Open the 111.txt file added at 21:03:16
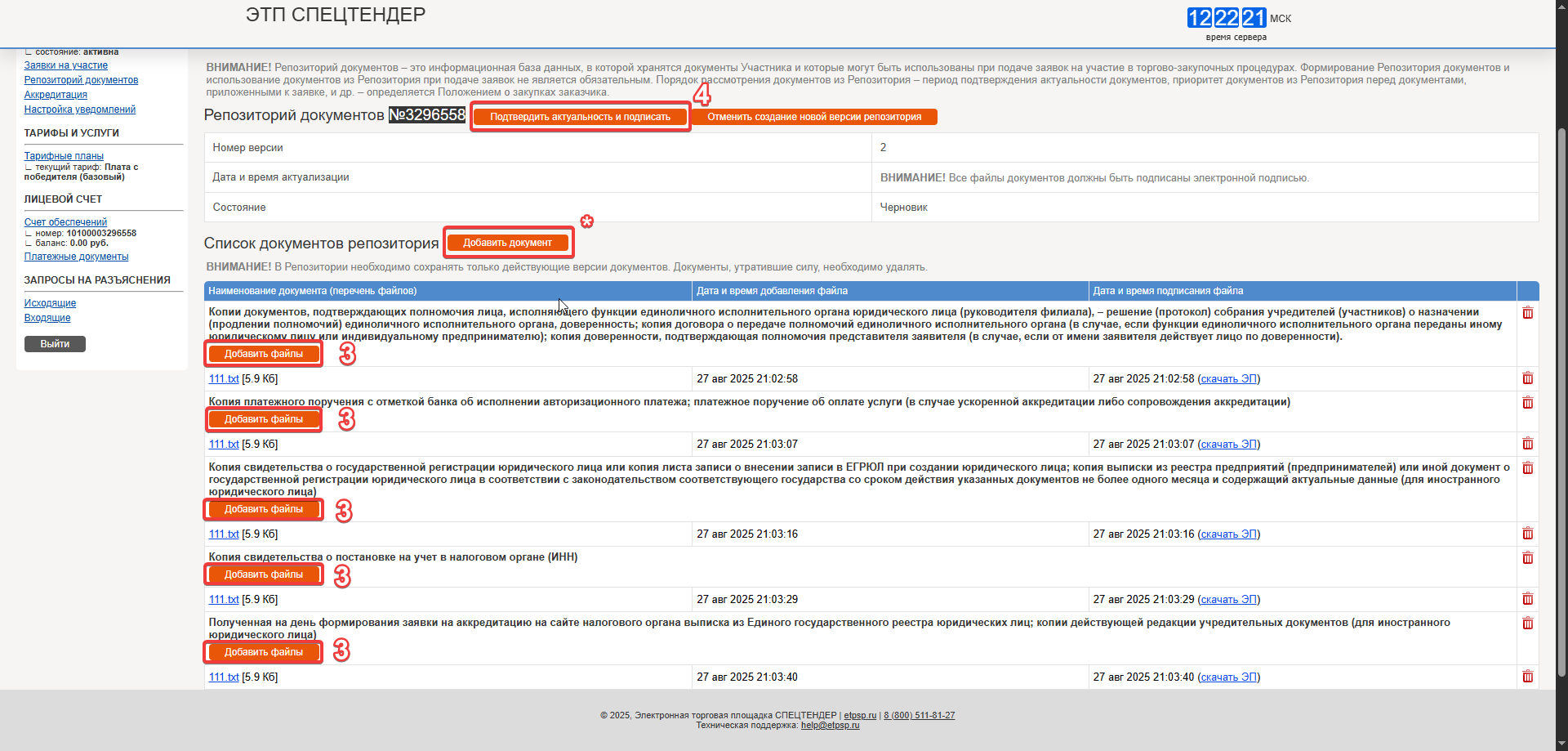The image size is (1568, 751). [224, 534]
